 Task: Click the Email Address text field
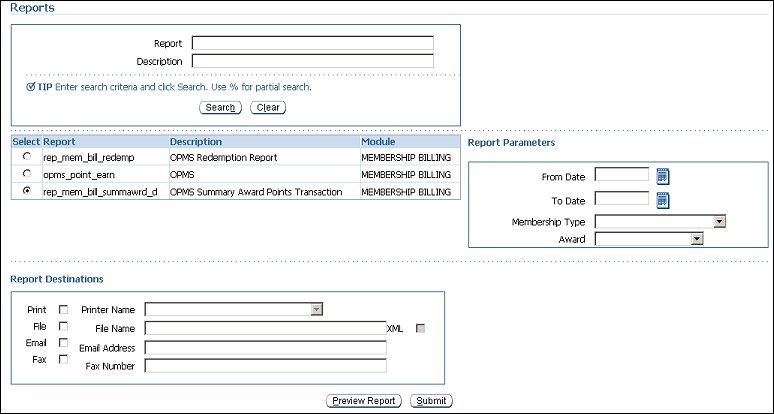point(265,348)
